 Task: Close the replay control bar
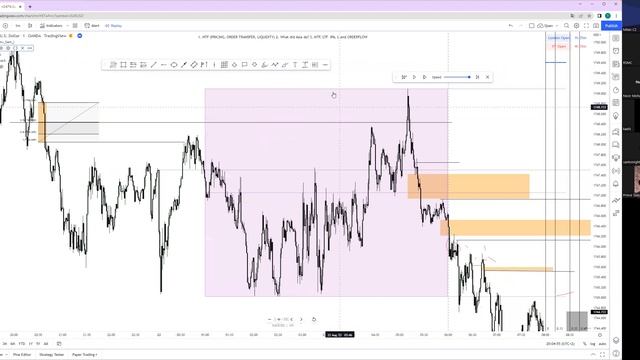click(x=487, y=77)
